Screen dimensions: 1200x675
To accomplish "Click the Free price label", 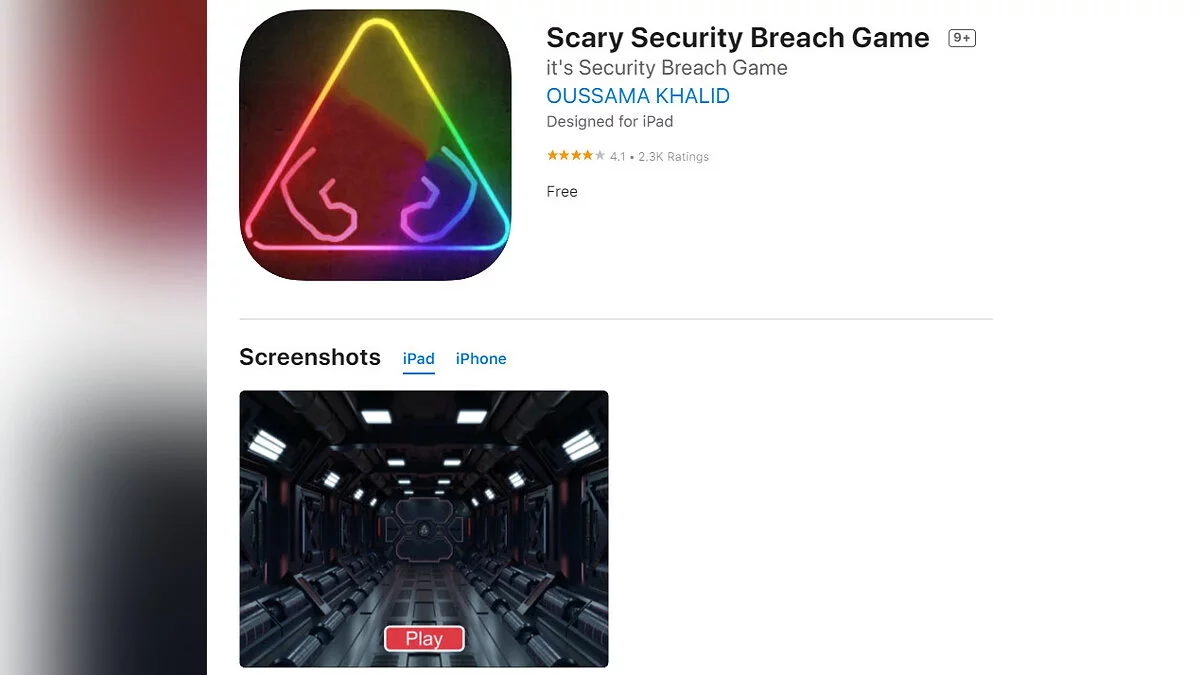I will pyautogui.click(x=562, y=191).
